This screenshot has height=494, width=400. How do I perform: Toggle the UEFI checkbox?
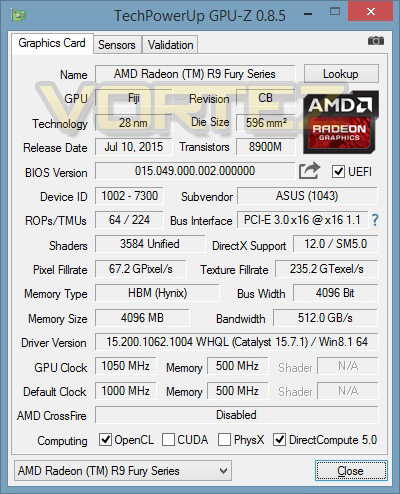(x=338, y=171)
